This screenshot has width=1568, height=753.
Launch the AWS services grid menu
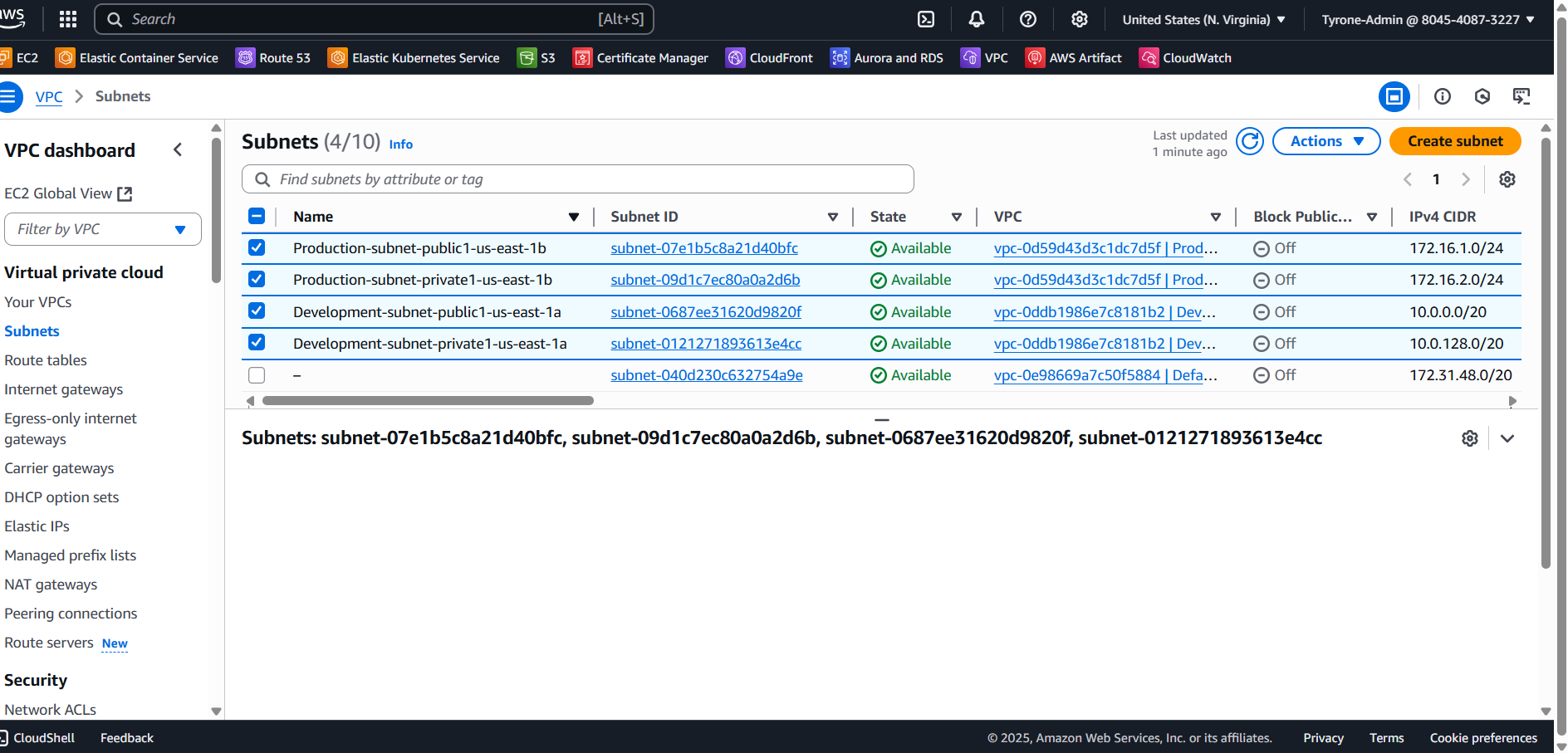(x=67, y=18)
